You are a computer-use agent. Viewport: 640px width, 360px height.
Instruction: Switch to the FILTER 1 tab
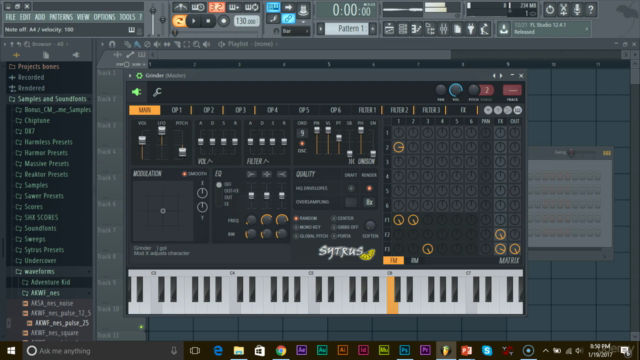tap(367, 110)
